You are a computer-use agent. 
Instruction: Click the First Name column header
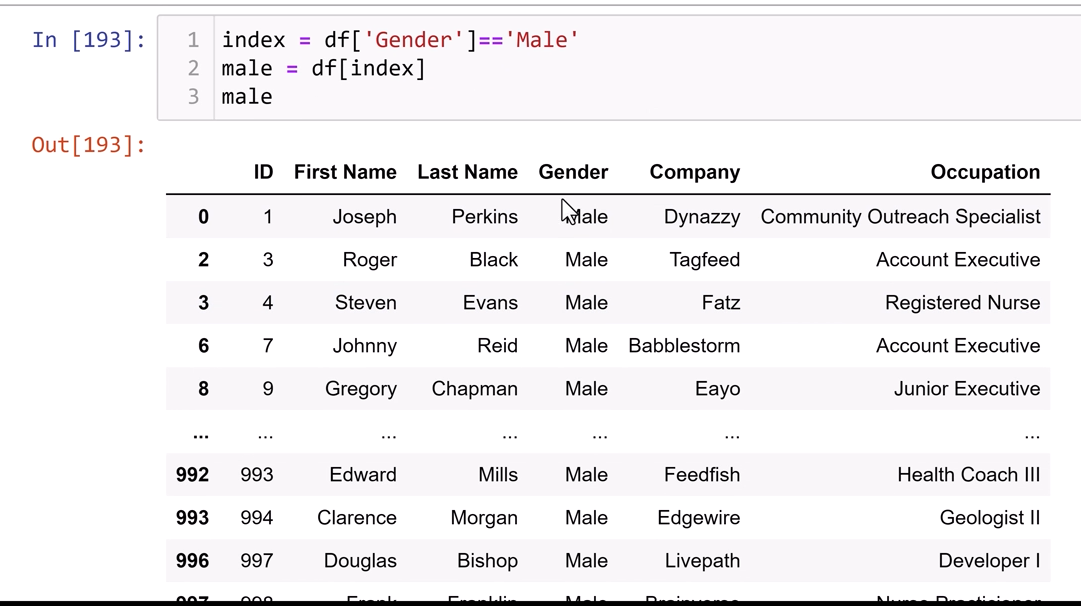click(x=345, y=172)
